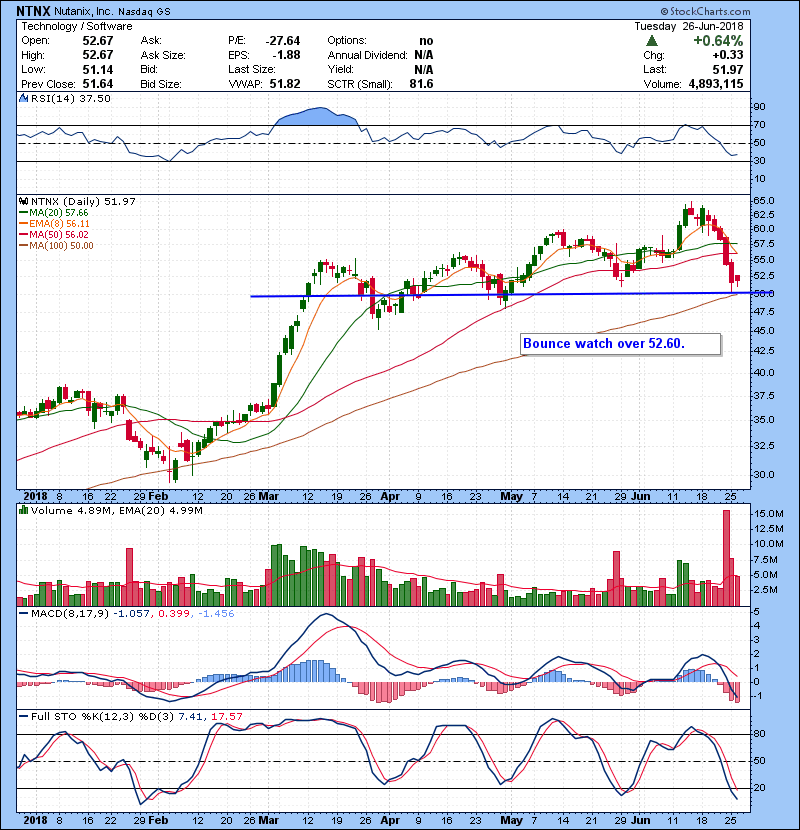Screen dimensions: 800x830
Task: Click the Technology / Software sector text
Action: (x=77, y=26)
